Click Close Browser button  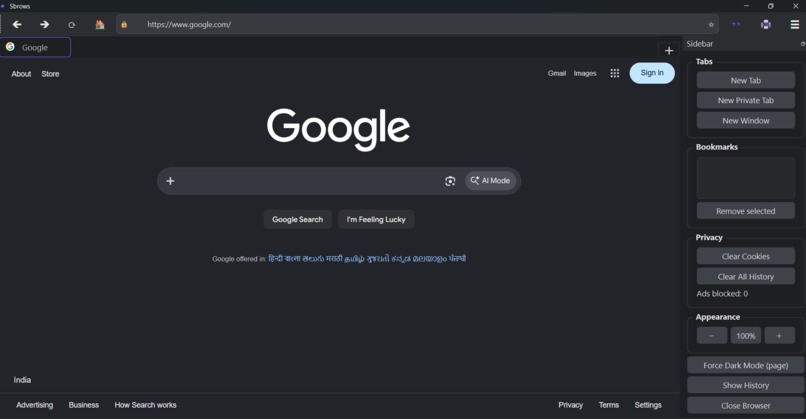coord(745,406)
